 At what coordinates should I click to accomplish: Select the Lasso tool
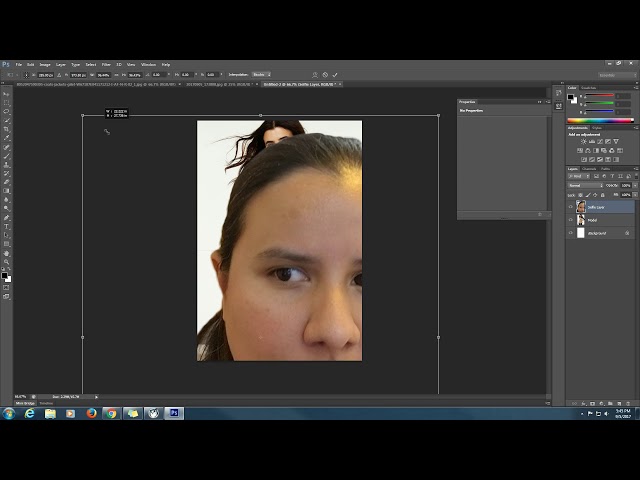pyautogui.click(x=6, y=111)
